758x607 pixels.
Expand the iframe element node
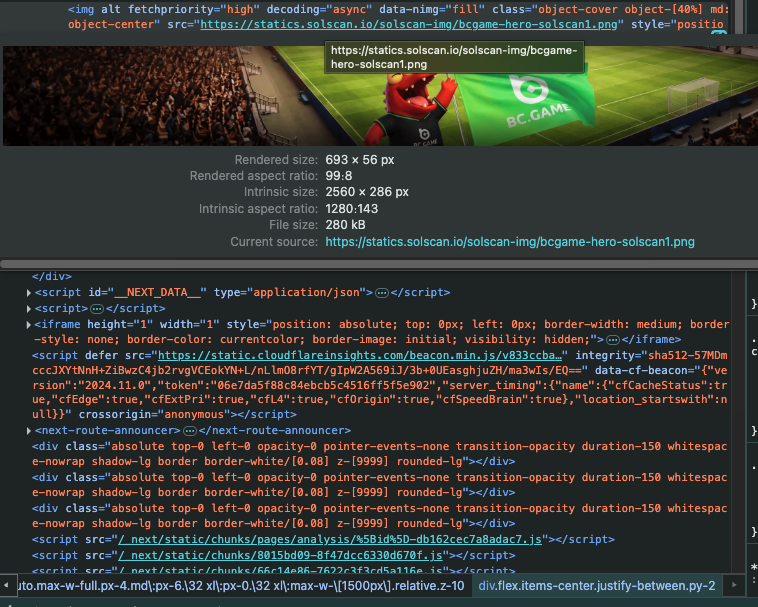(29, 325)
